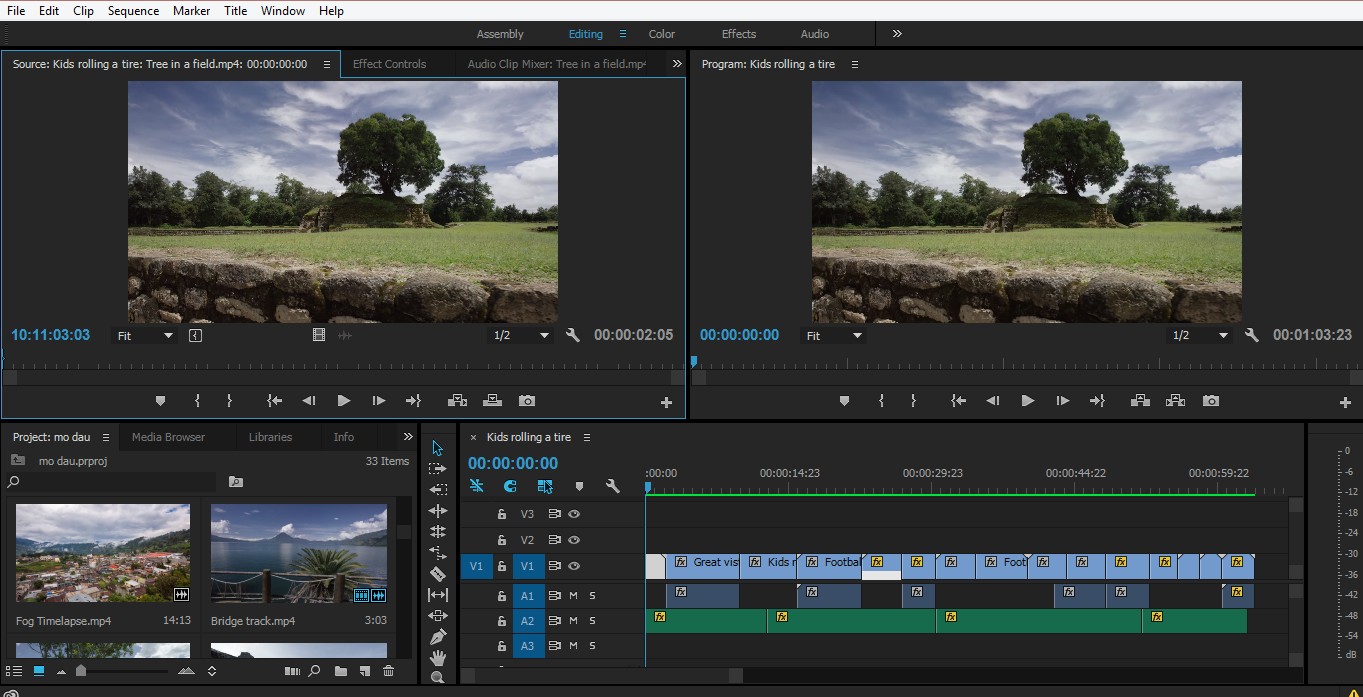The image size is (1363, 697).
Task: Select the Razor tool in the Tools panel
Action: [437, 573]
